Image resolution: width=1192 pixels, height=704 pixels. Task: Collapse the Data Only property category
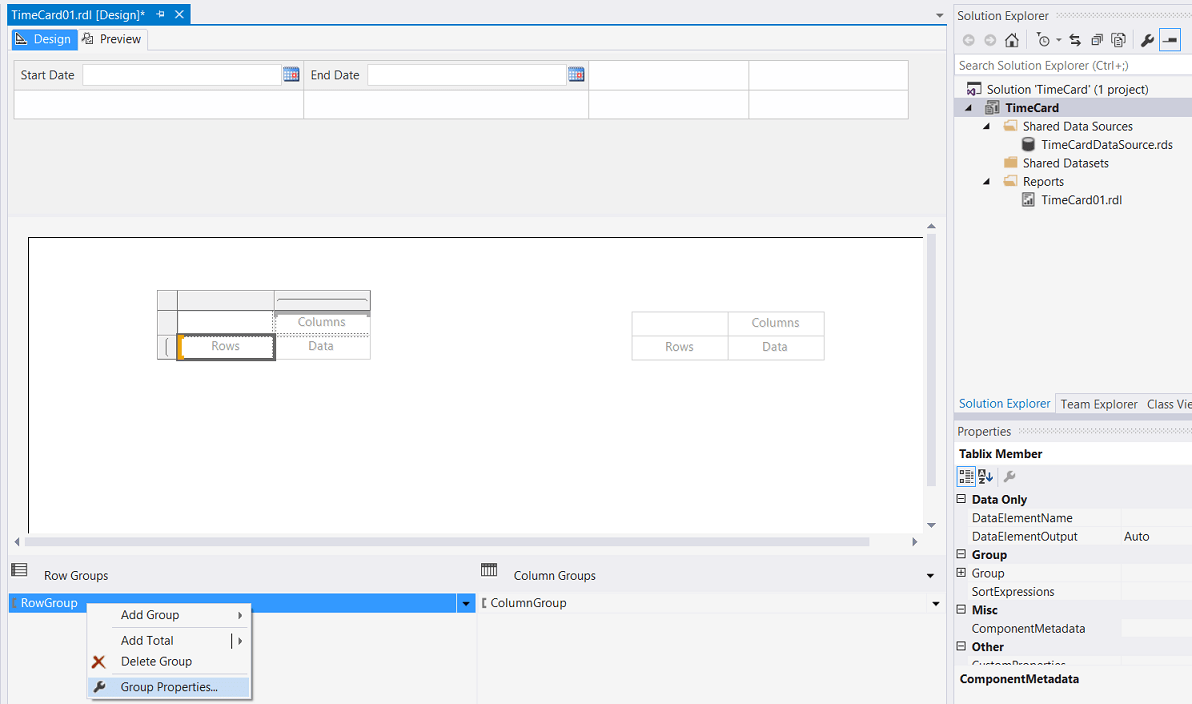pos(962,499)
